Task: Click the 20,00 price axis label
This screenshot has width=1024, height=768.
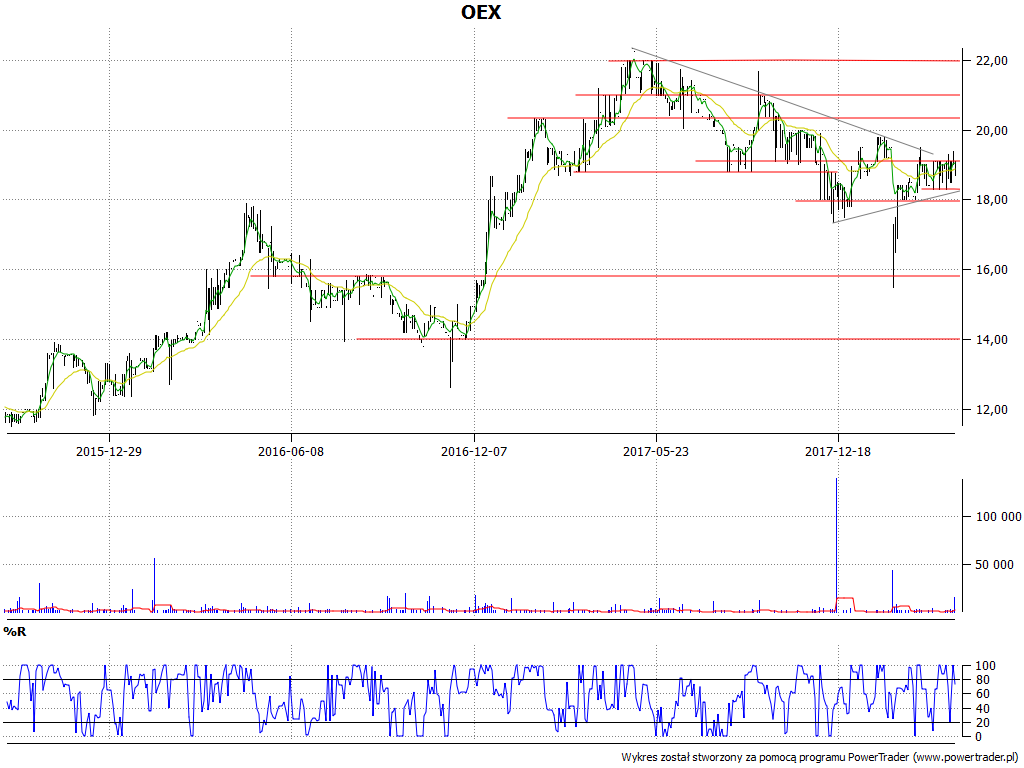Action: coord(991,131)
